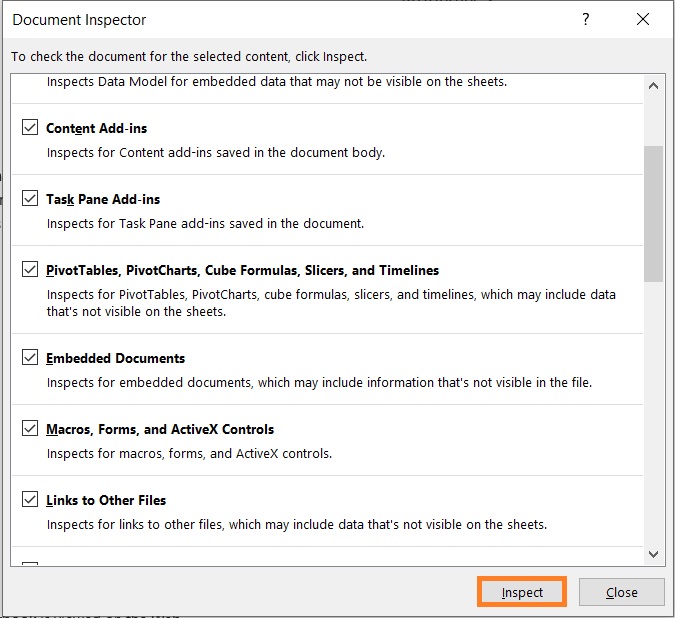Toggle the Links to Other Files checkbox

(30, 499)
